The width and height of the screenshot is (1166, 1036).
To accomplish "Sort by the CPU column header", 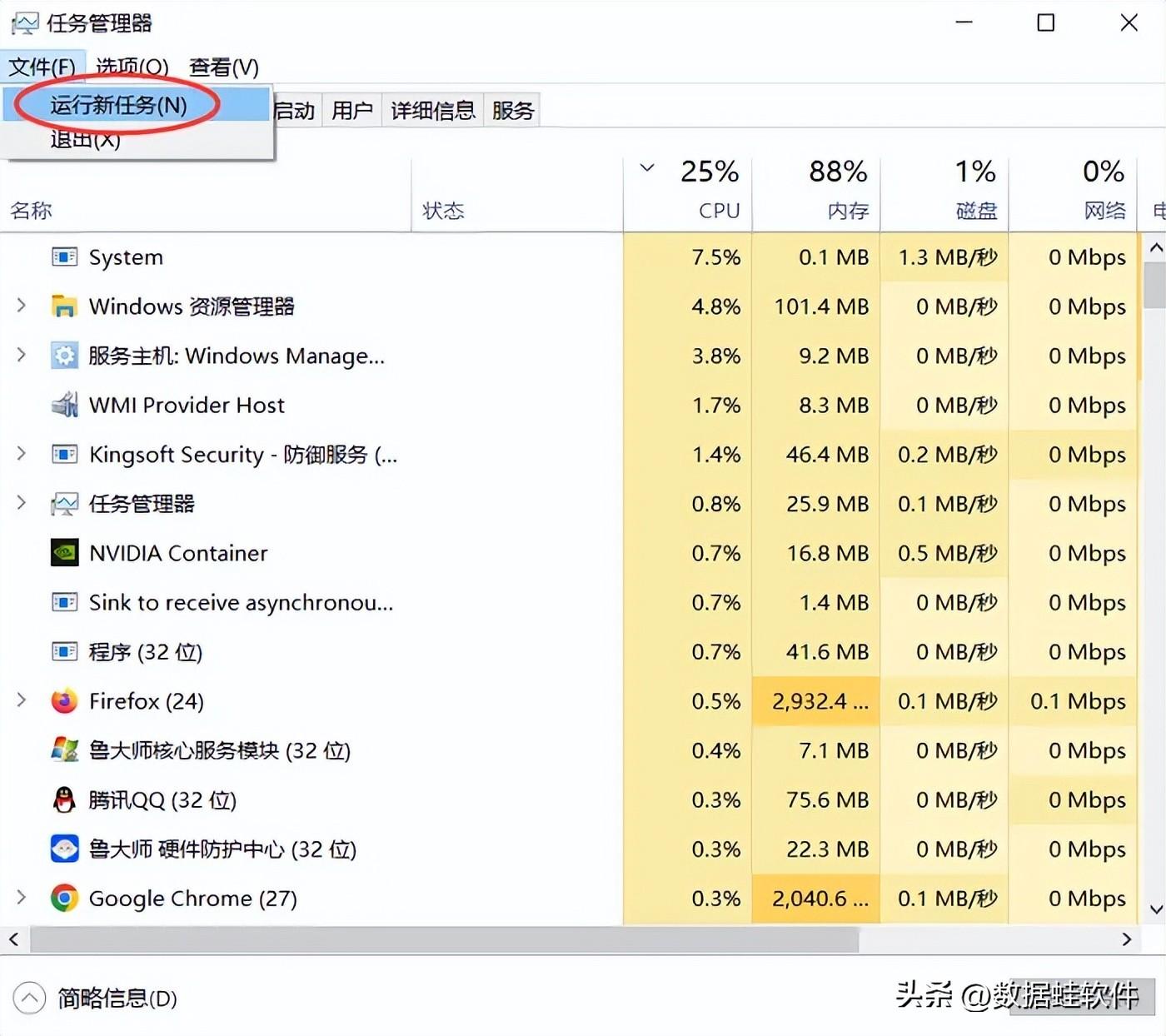I will click(688, 193).
